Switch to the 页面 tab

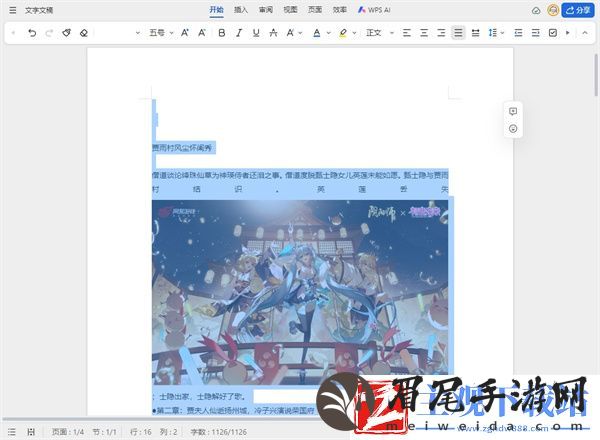point(315,10)
